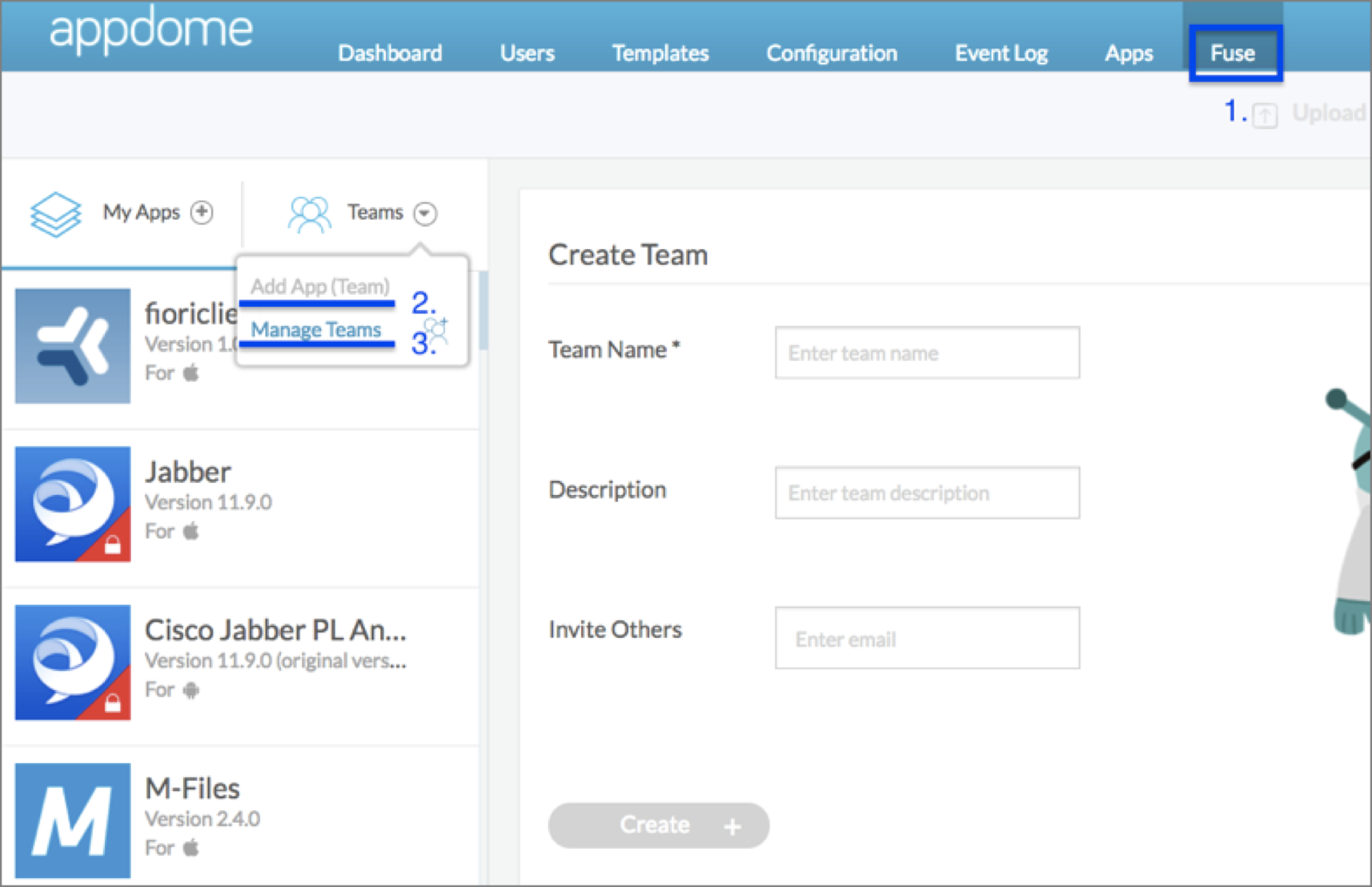Screen dimensions: 1372x887
Task: Click the lock badge on Cisco Jabber icon
Action: coord(113,703)
